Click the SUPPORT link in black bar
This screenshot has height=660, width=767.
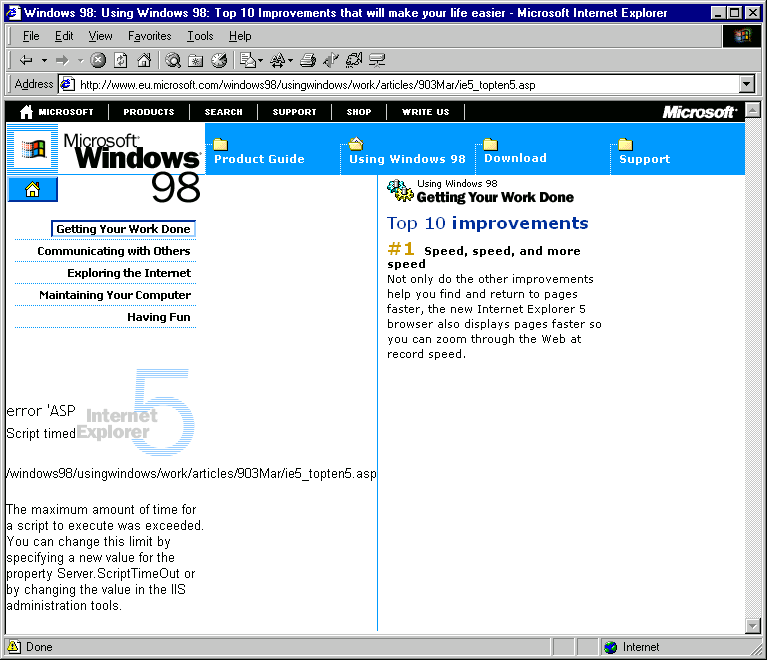coord(294,112)
